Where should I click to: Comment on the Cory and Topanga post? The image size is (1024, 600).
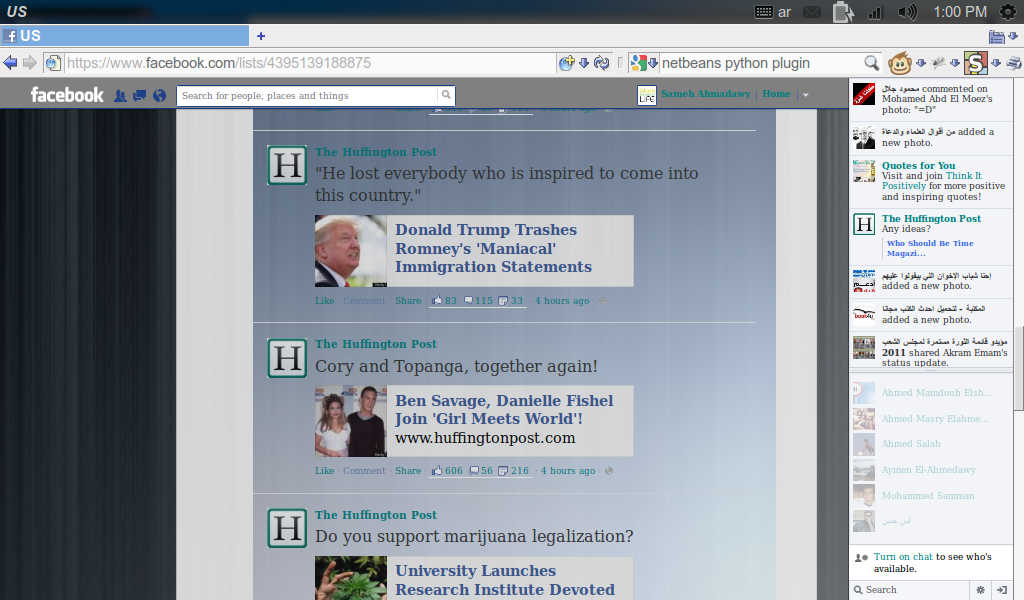point(364,470)
